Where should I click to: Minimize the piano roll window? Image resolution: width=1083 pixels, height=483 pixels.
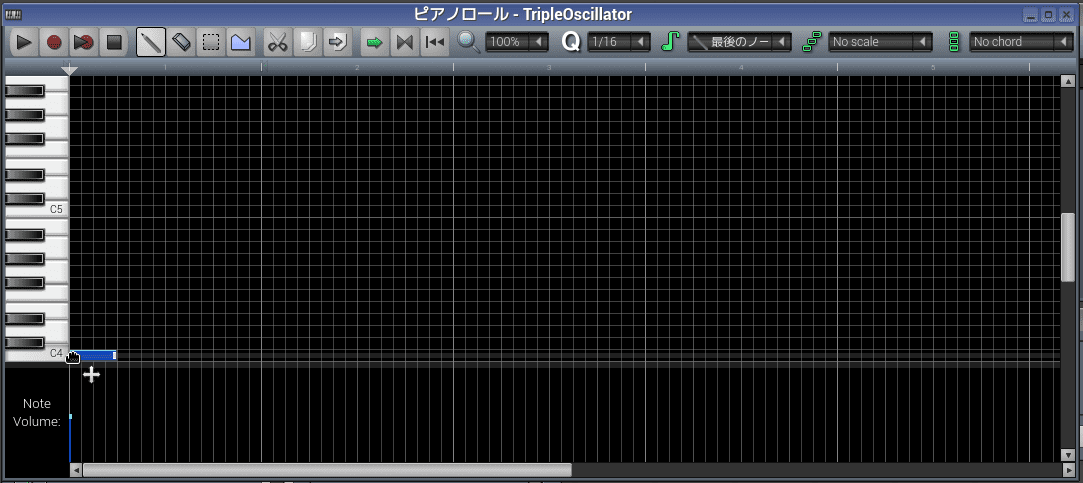click(1031, 15)
